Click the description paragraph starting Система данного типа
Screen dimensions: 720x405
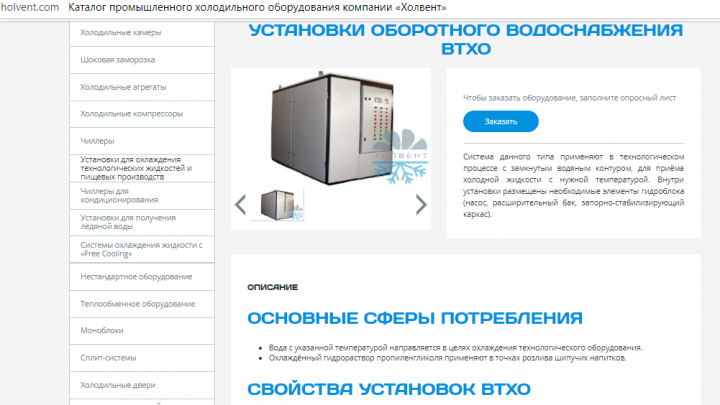click(574, 186)
